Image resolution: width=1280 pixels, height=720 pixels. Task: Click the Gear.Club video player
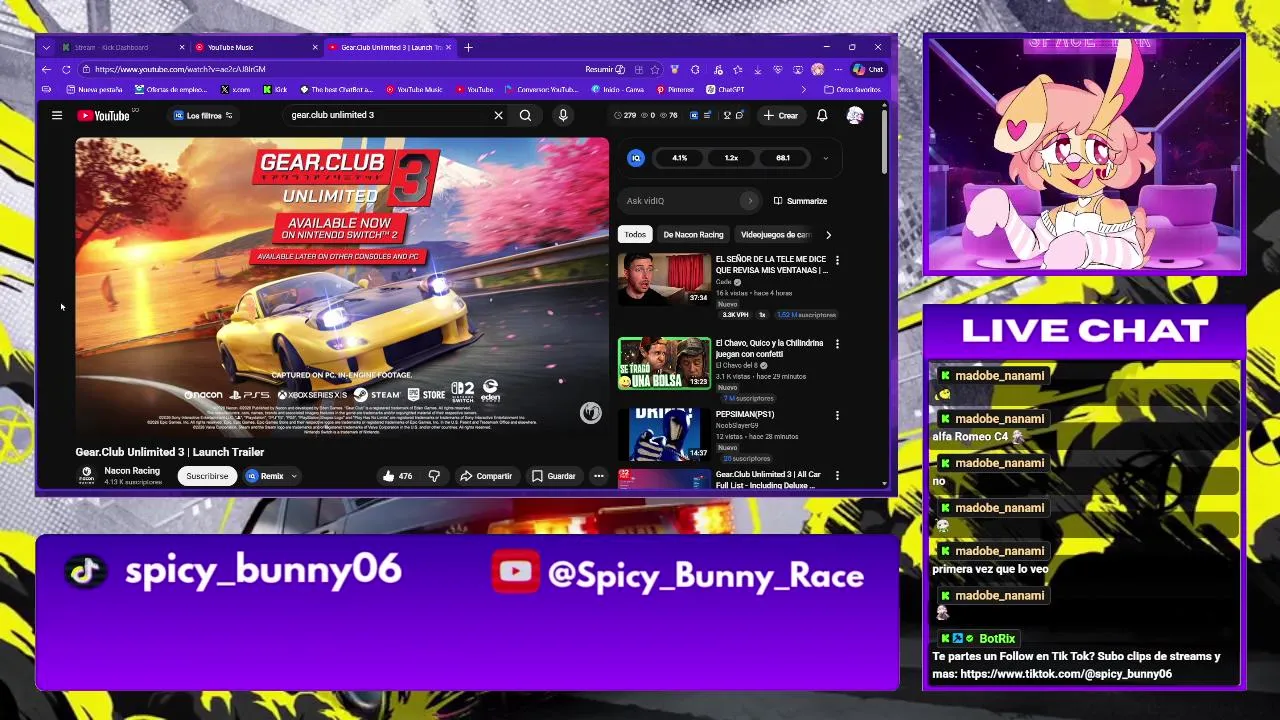tap(342, 286)
